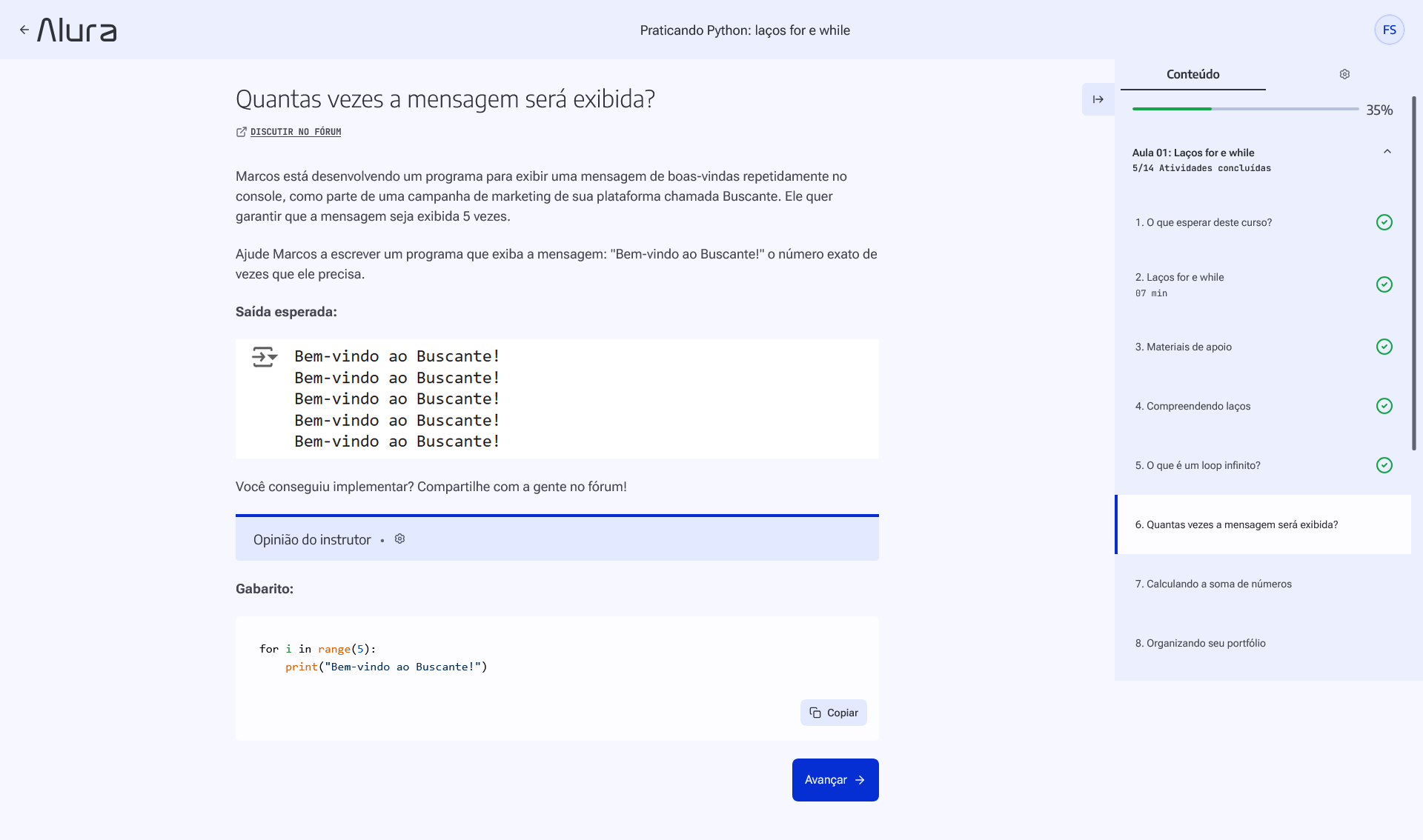The image size is (1423, 840).
Task: Open settings gear beside Conteúdo tab
Action: pos(1344,74)
